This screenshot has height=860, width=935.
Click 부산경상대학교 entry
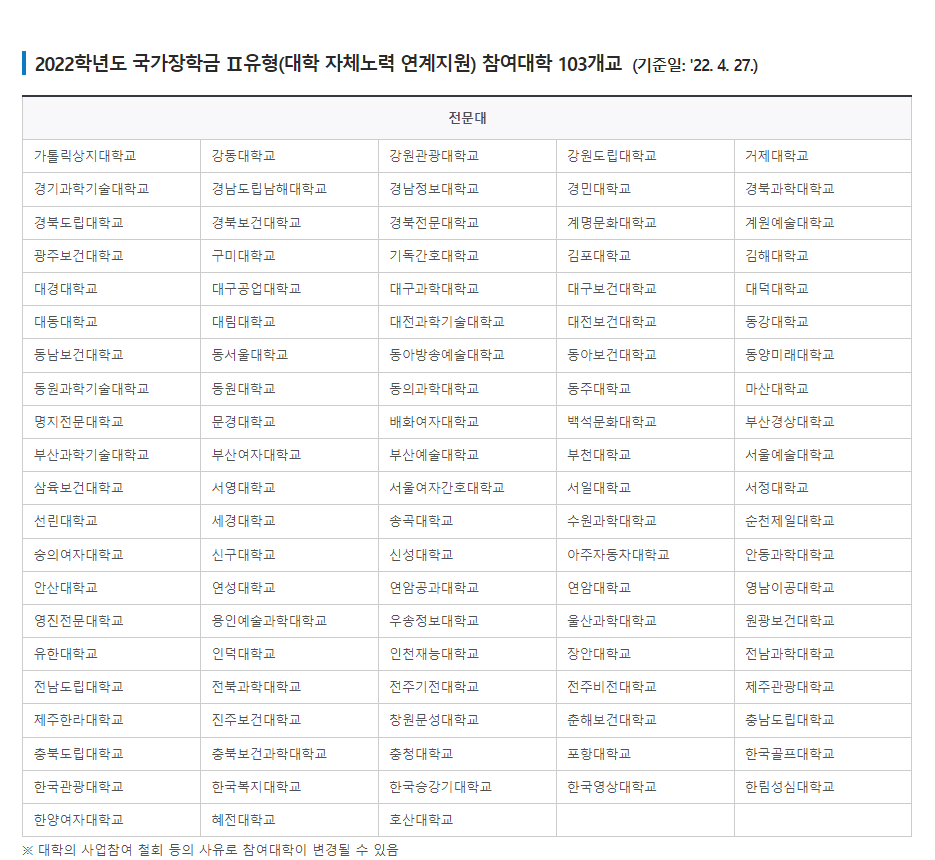(x=823, y=422)
